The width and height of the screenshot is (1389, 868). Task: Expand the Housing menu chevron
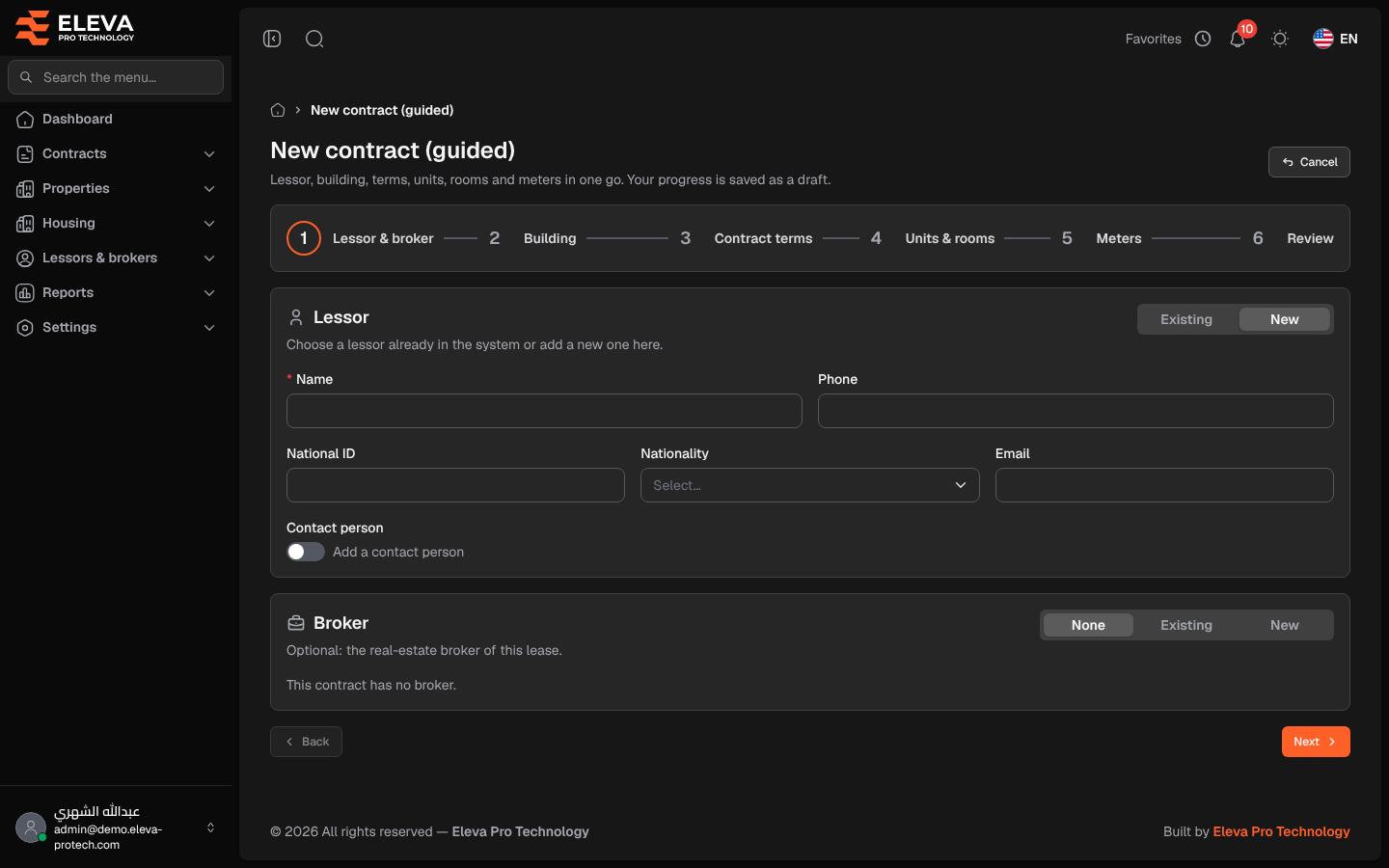(x=209, y=223)
